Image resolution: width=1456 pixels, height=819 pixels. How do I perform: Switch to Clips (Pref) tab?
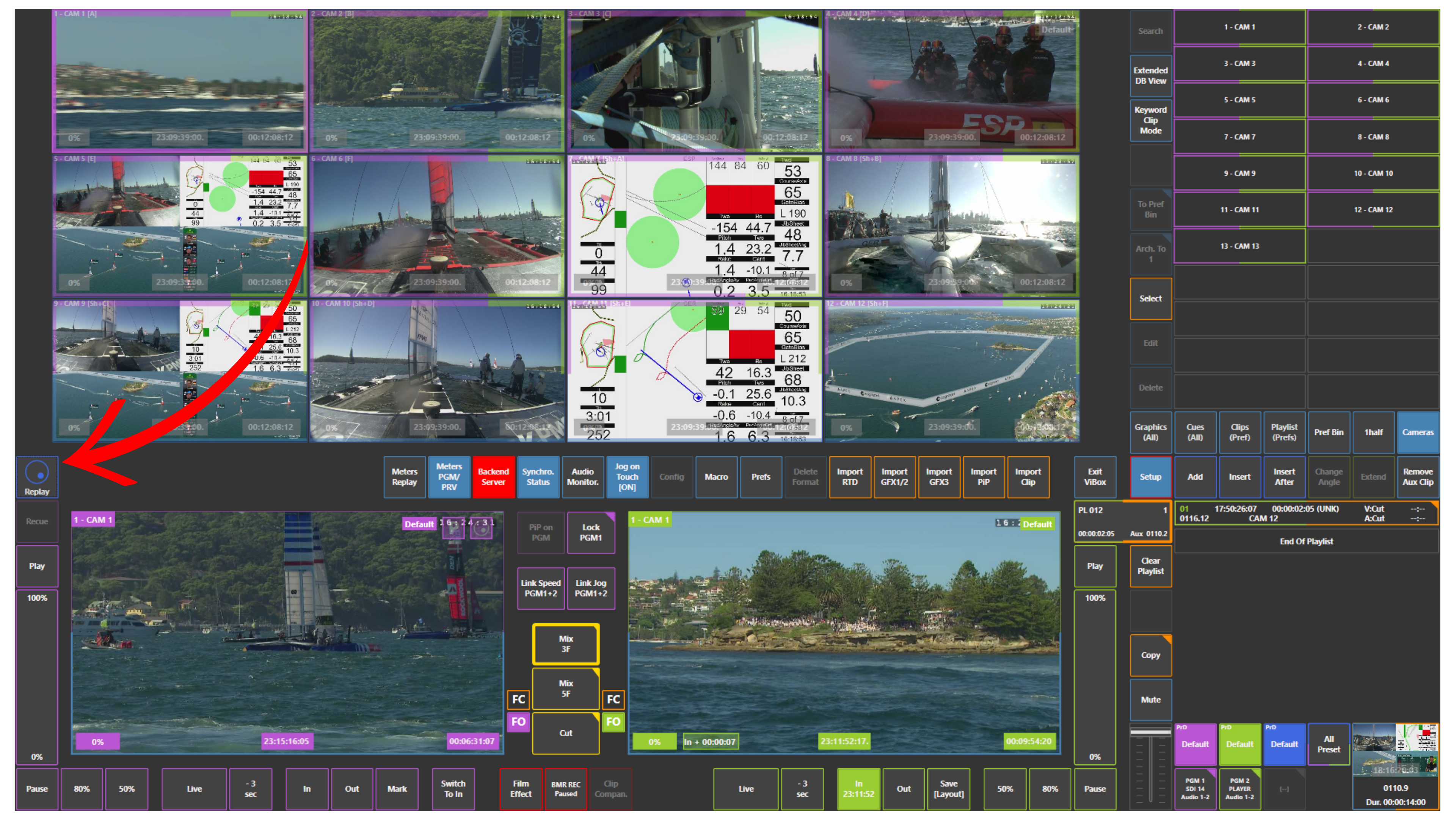pyautogui.click(x=1239, y=432)
